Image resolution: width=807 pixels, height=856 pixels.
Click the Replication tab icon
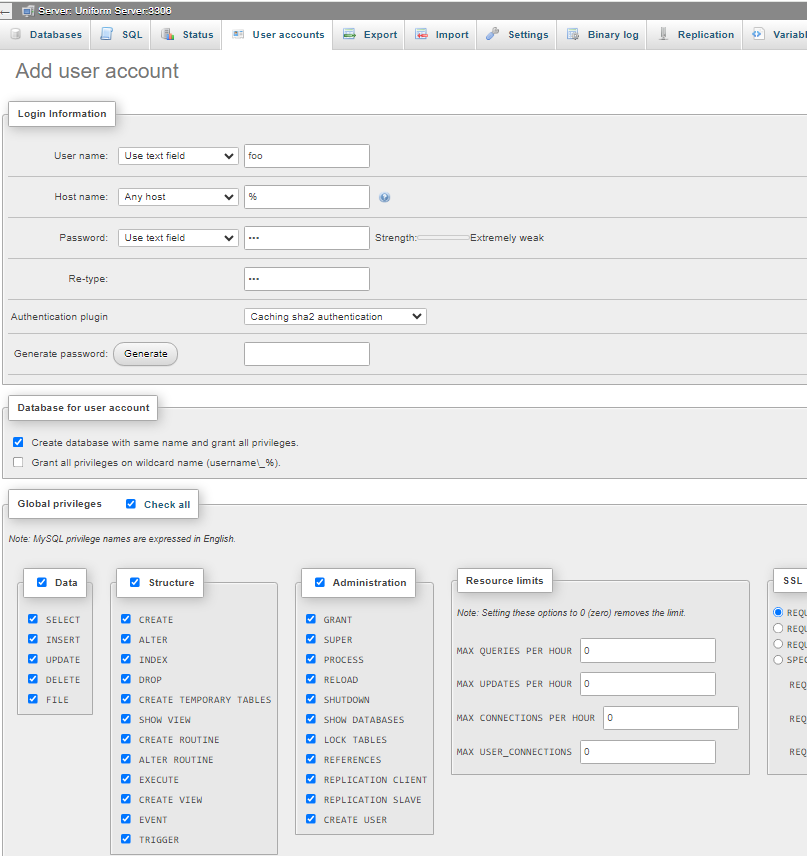[663, 34]
